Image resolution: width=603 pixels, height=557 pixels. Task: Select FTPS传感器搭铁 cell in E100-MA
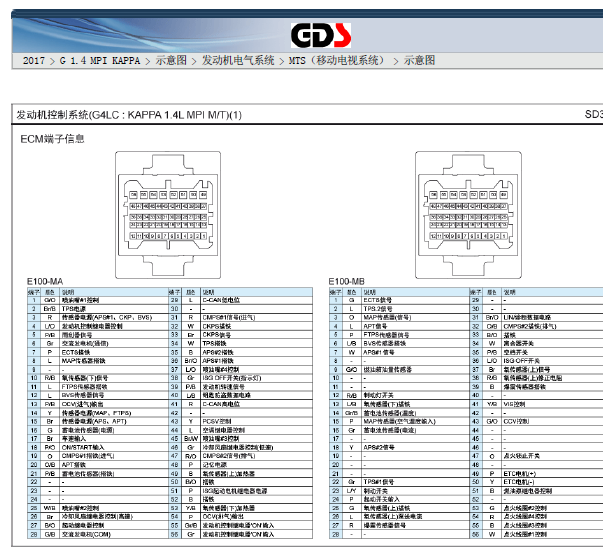(114, 387)
